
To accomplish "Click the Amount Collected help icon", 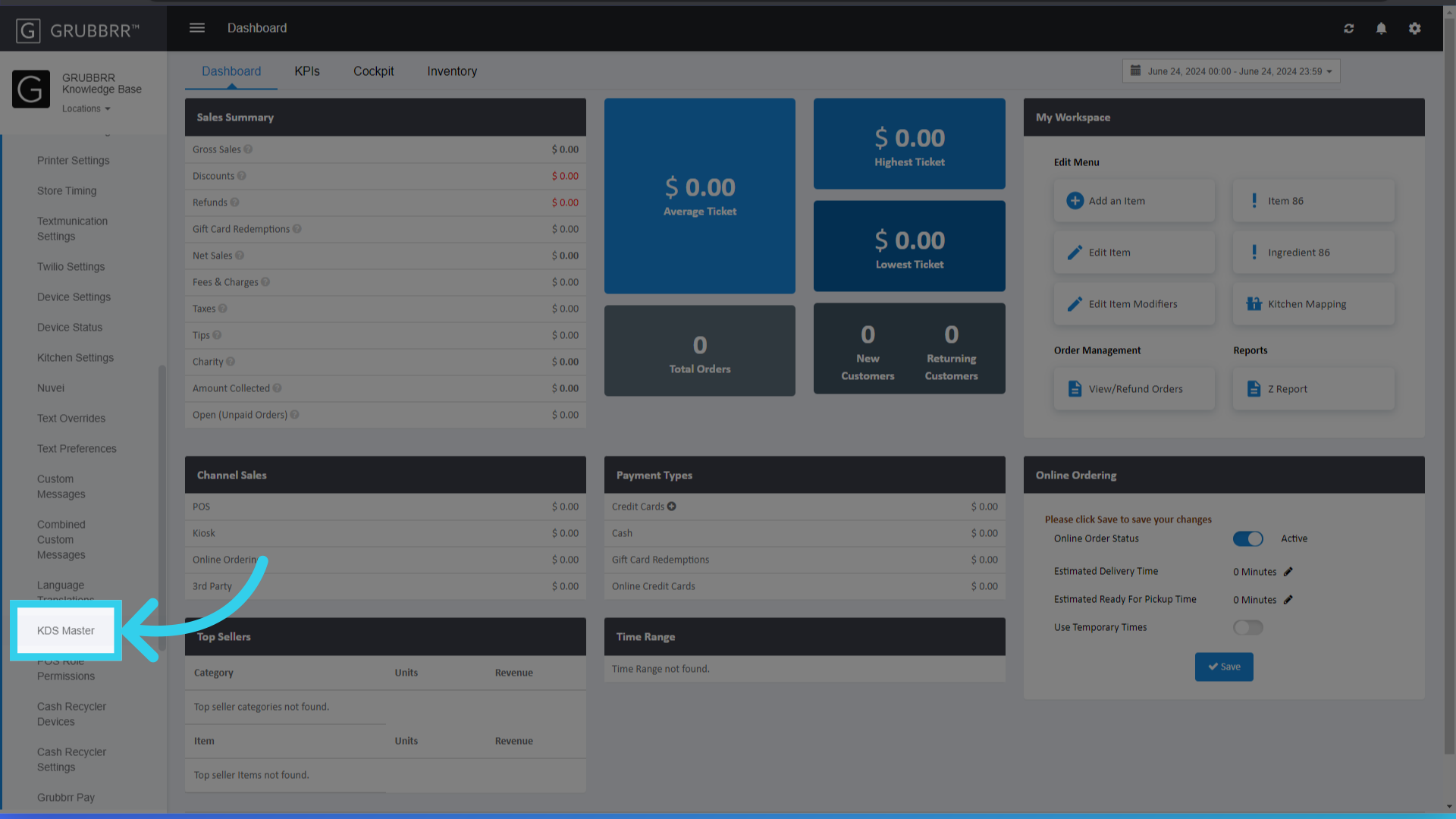I will [277, 388].
